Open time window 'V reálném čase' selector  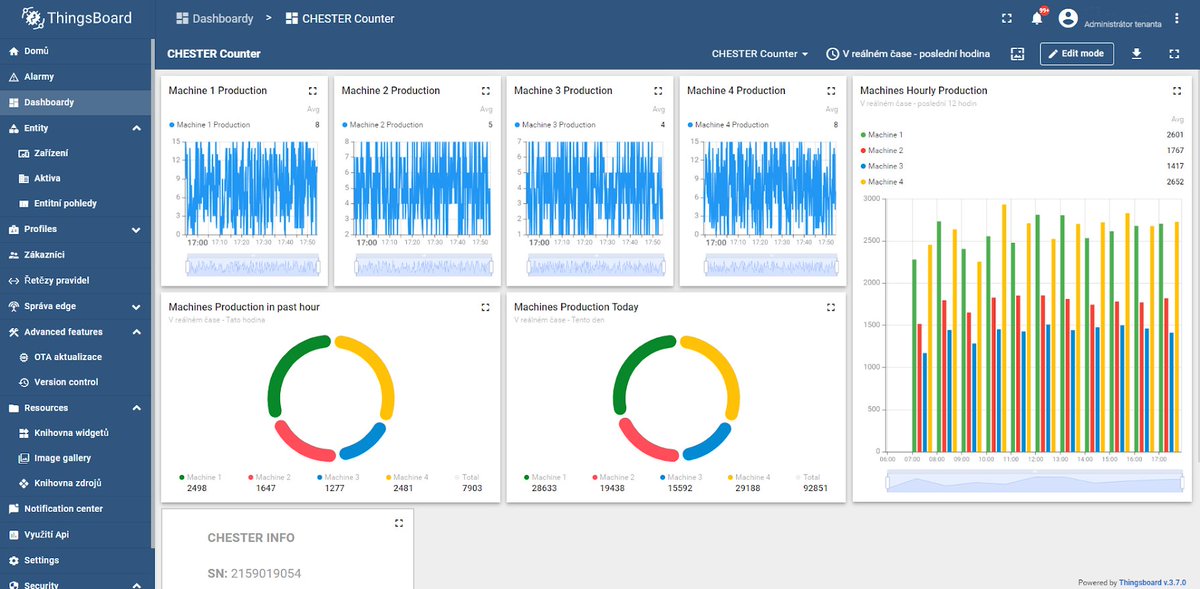coord(908,54)
